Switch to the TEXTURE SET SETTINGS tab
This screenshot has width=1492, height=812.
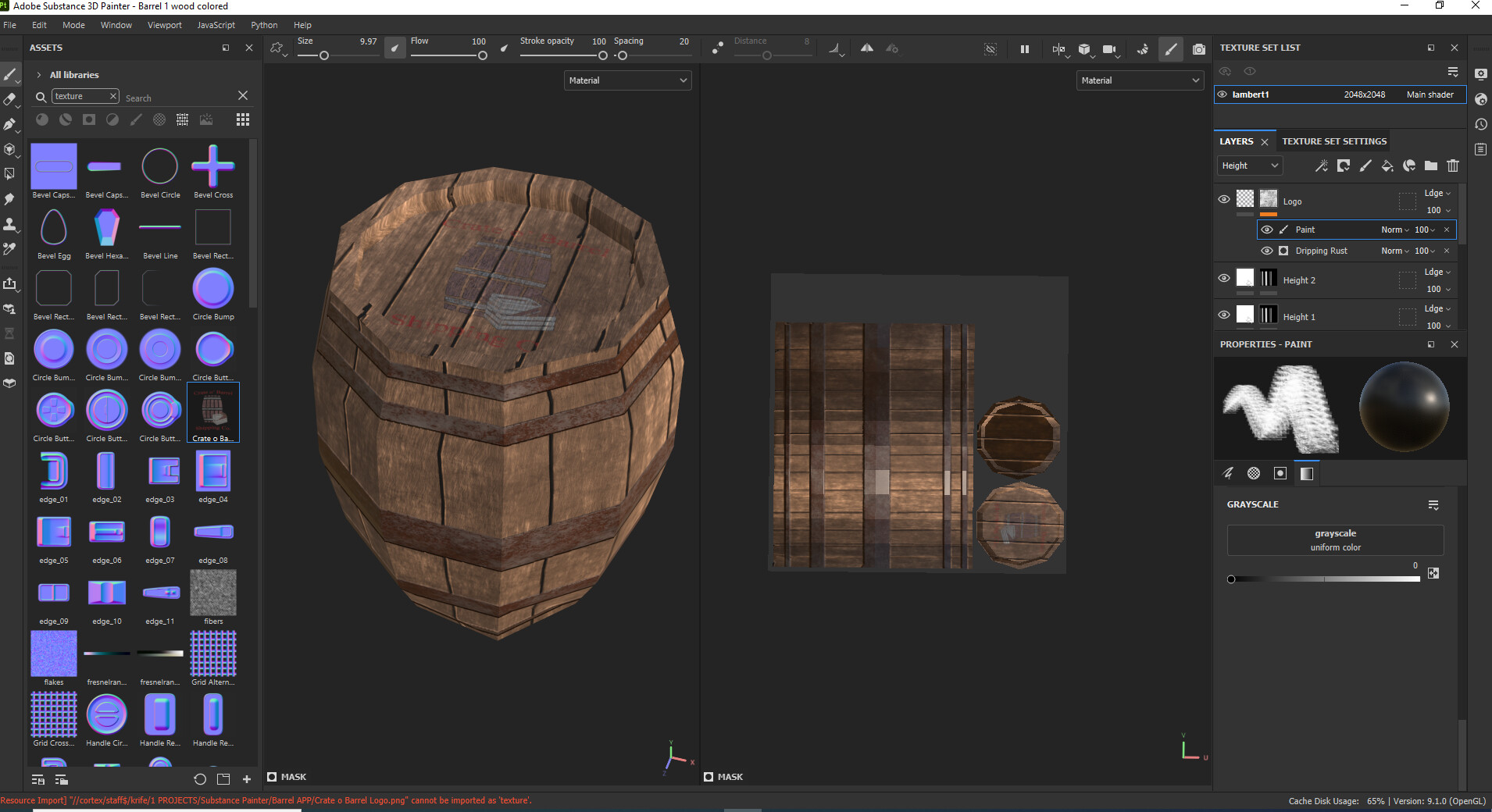coord(1333,141)
